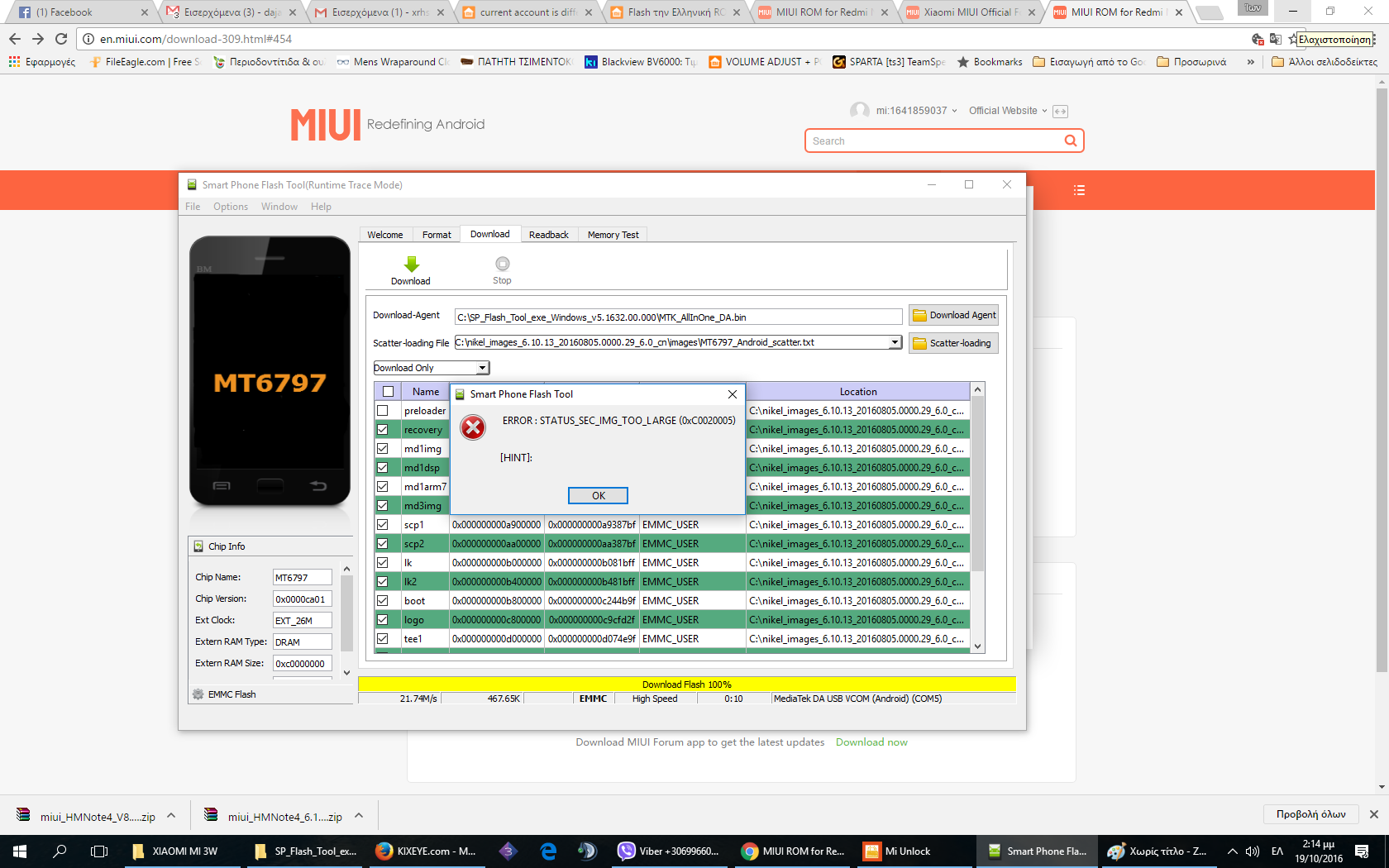Click the yellow Download Flash progress bar
Screen dimensions: 1389x868
(x=686, y=684)
